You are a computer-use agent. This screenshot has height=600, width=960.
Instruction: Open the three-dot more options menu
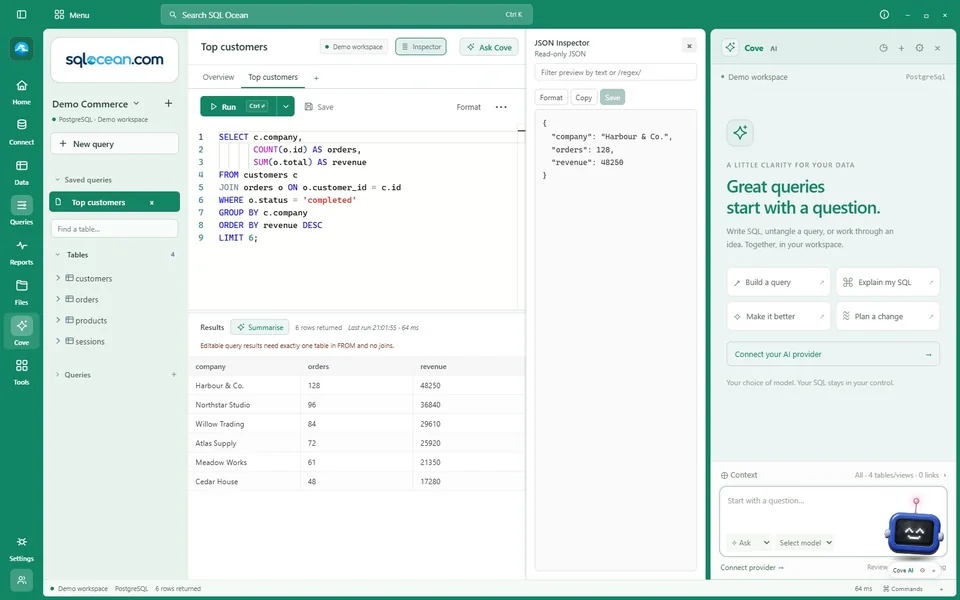click(501, 107)
